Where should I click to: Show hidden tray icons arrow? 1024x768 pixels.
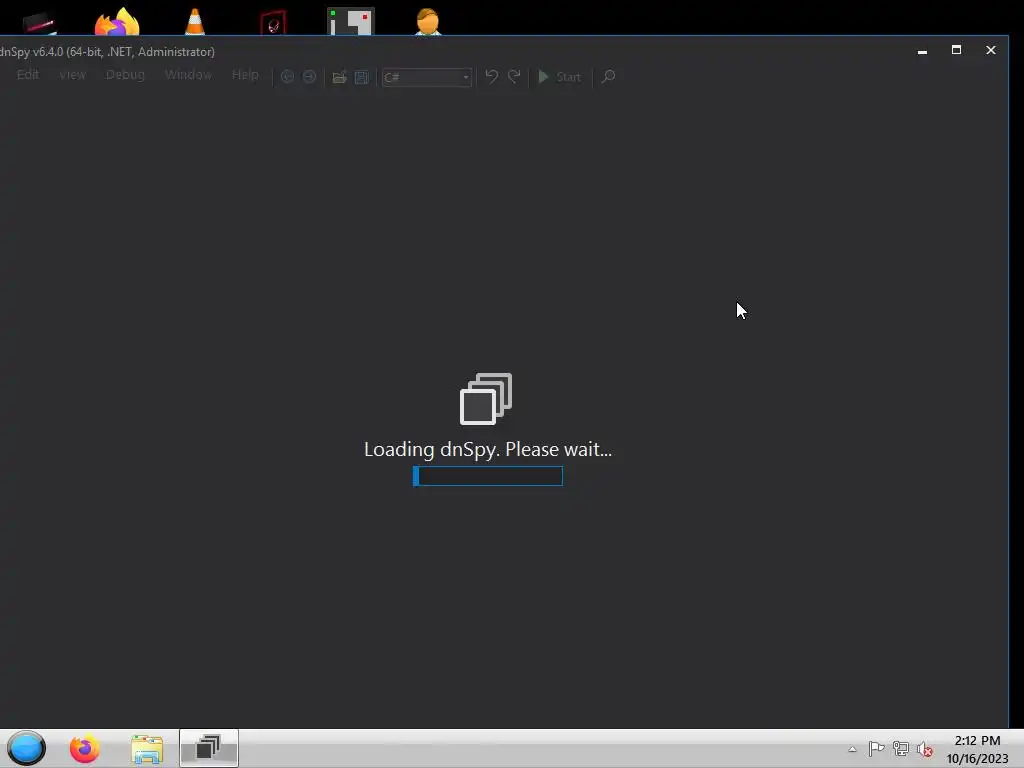tap(852, 749)
